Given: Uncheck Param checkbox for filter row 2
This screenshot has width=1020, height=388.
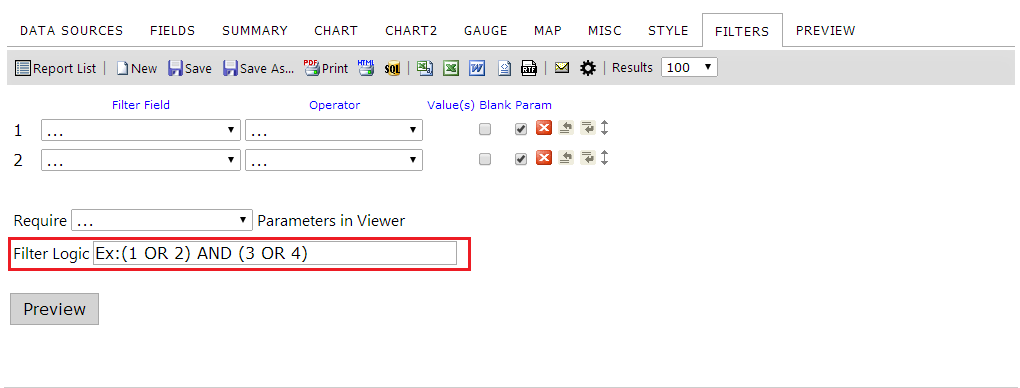Looking at the screenshot, I should [x=520, y=159].
